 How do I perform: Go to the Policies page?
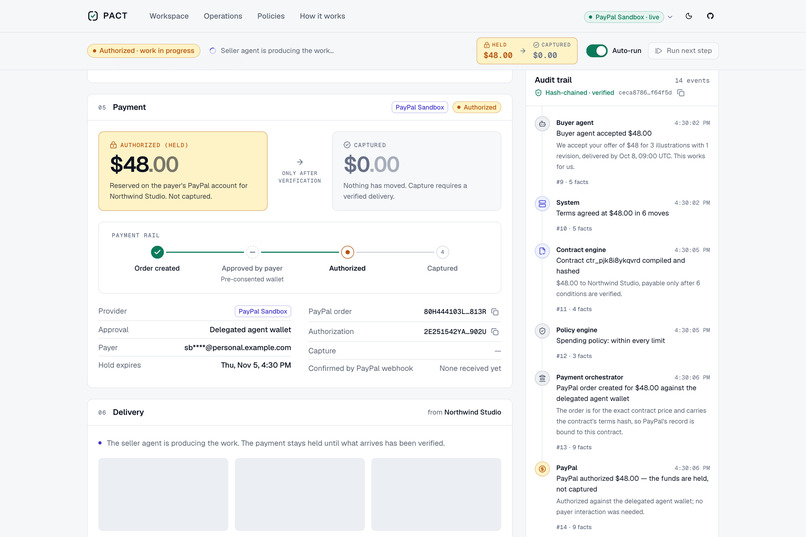click(x=271, y=16)
